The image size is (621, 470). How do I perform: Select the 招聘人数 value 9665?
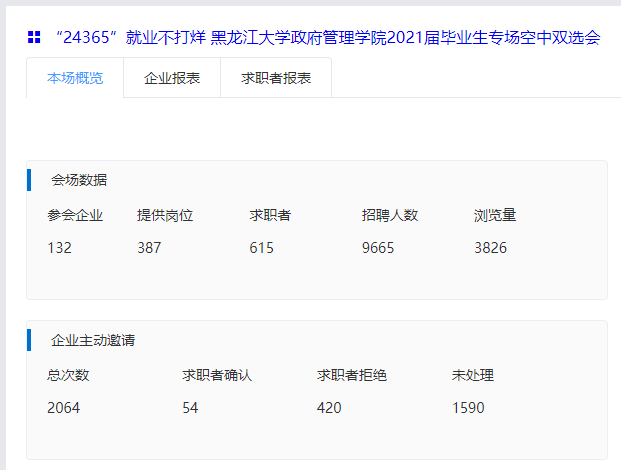(x=378, y=248)
